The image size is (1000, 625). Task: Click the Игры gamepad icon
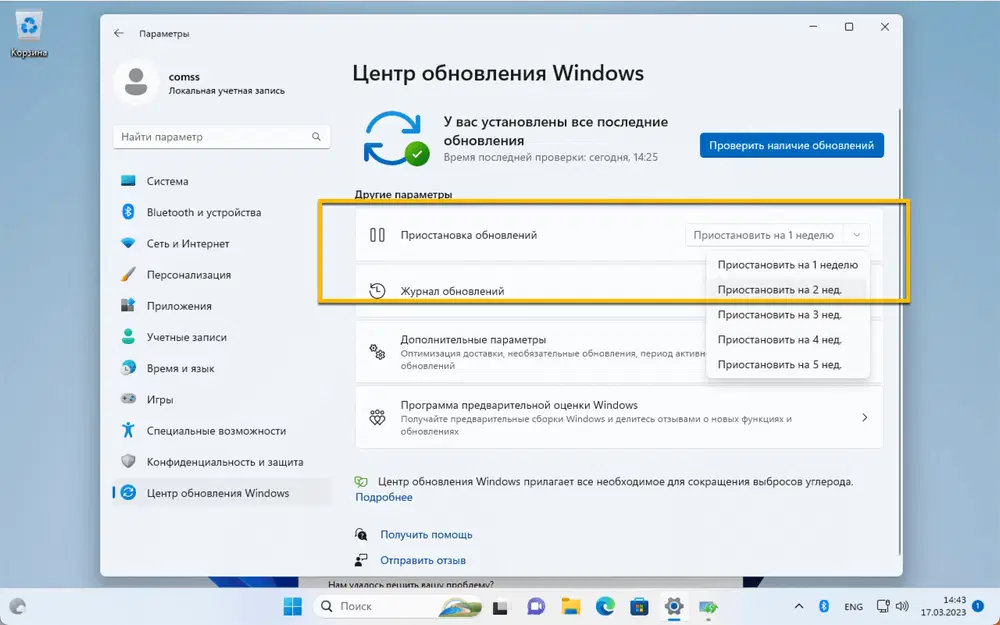[x=128, y=399]
